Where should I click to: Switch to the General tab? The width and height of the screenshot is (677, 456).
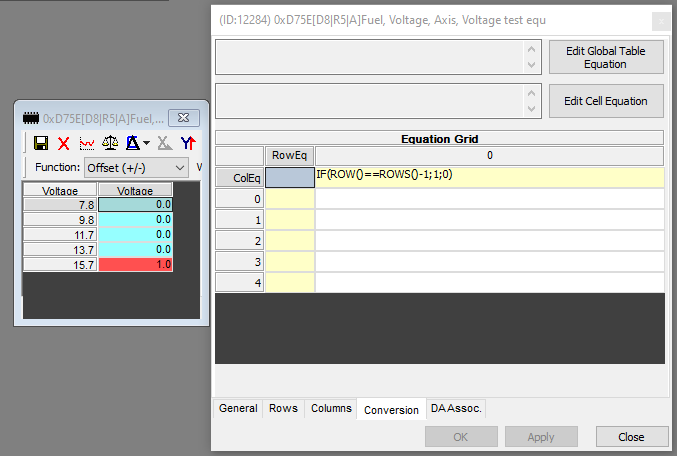point(238,408)
